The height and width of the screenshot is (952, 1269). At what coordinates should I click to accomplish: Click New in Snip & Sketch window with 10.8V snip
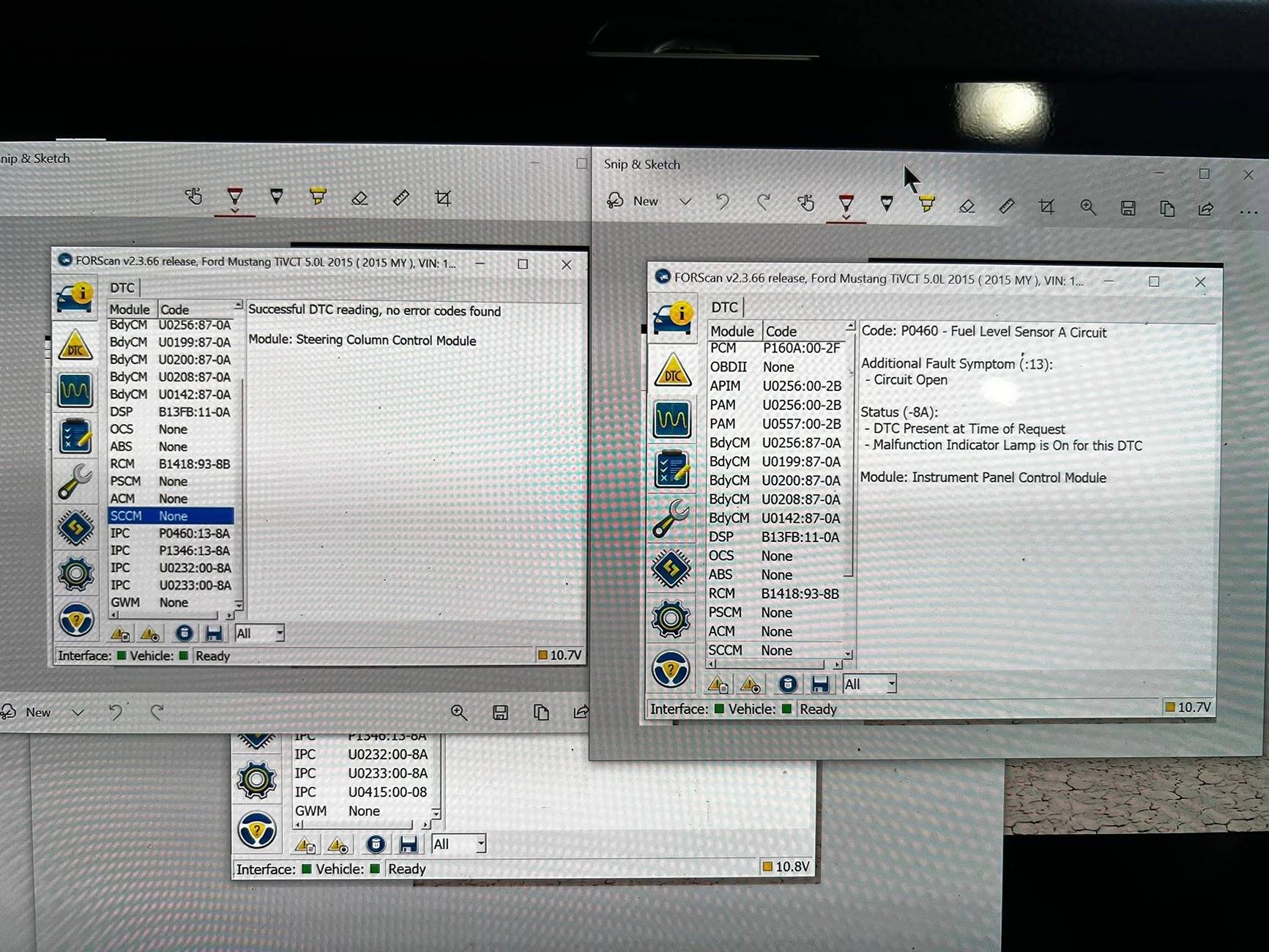[x=26, y=712]
